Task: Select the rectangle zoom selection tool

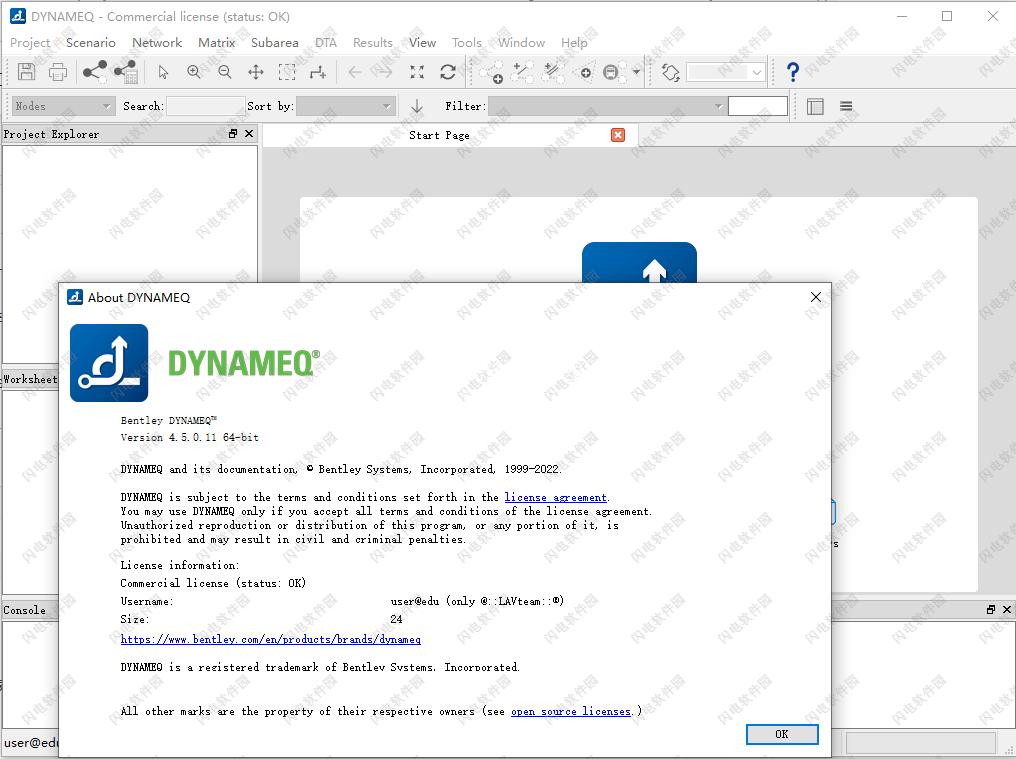Action: coord(287,72)
